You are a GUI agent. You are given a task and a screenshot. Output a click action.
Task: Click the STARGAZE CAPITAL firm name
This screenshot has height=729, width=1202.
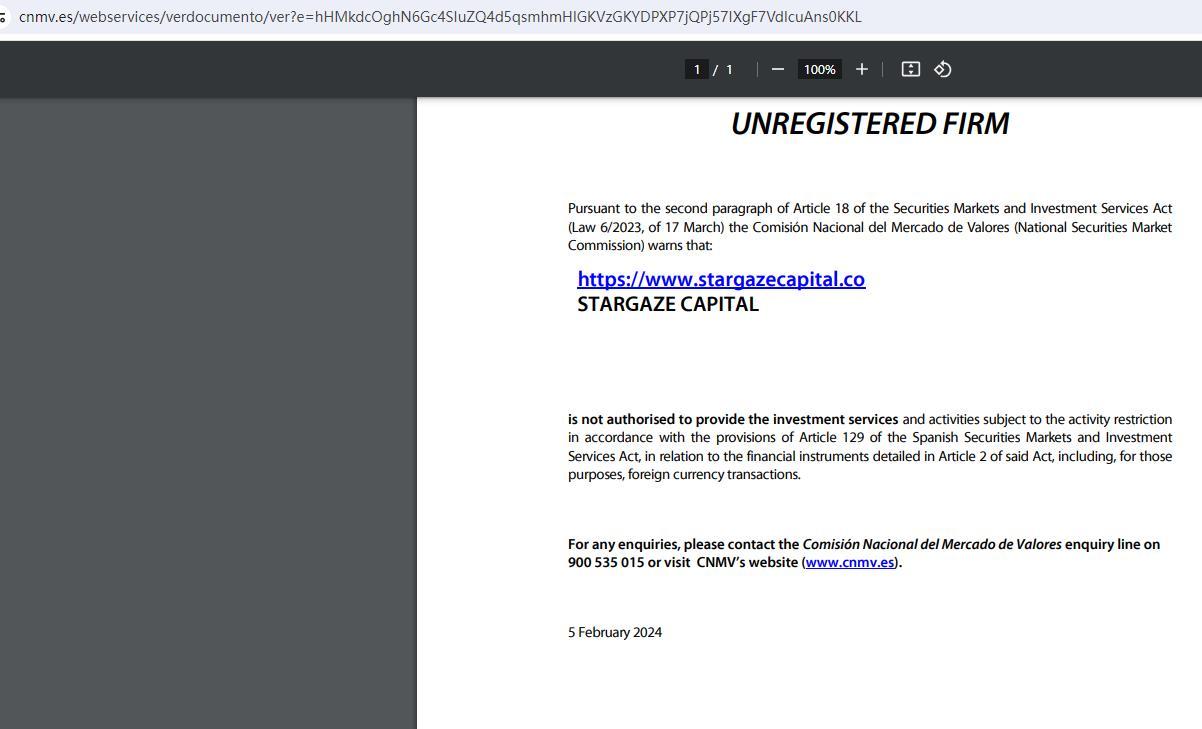(668, 304)
